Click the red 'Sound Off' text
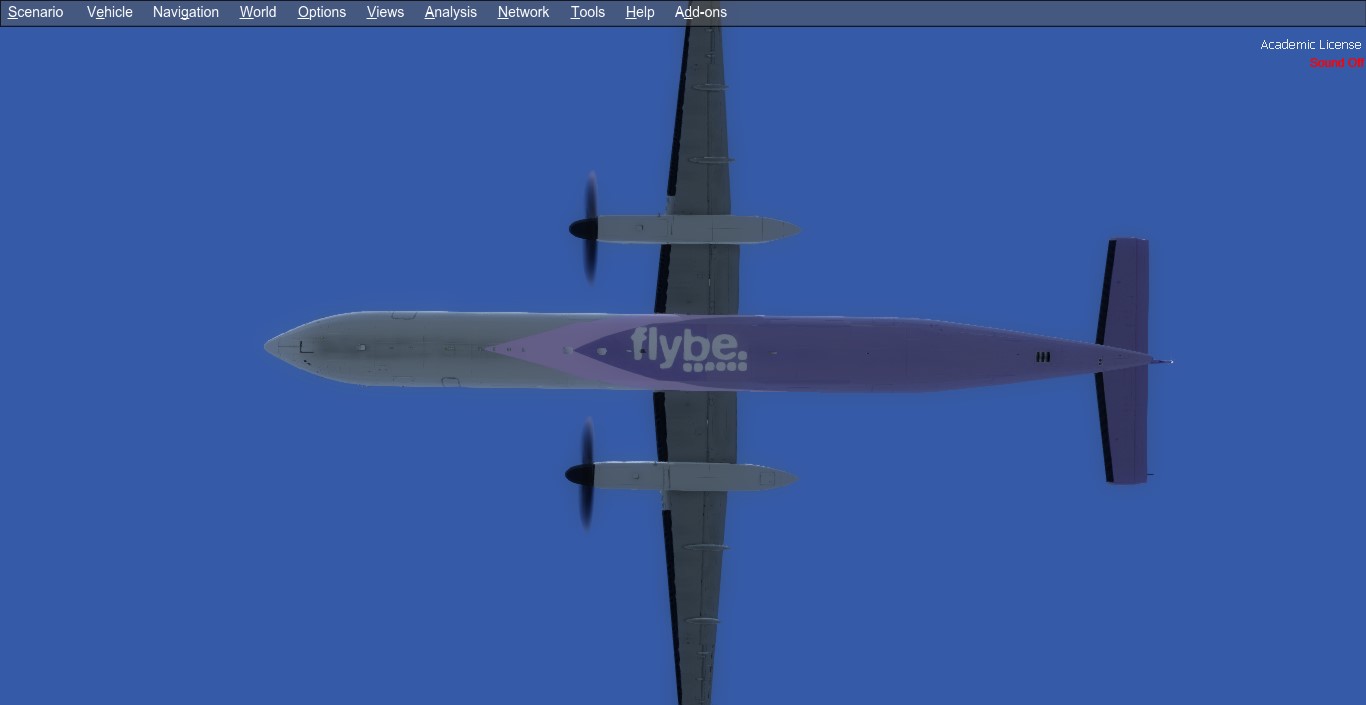The image size is (1366, 705). [1336, 62]
